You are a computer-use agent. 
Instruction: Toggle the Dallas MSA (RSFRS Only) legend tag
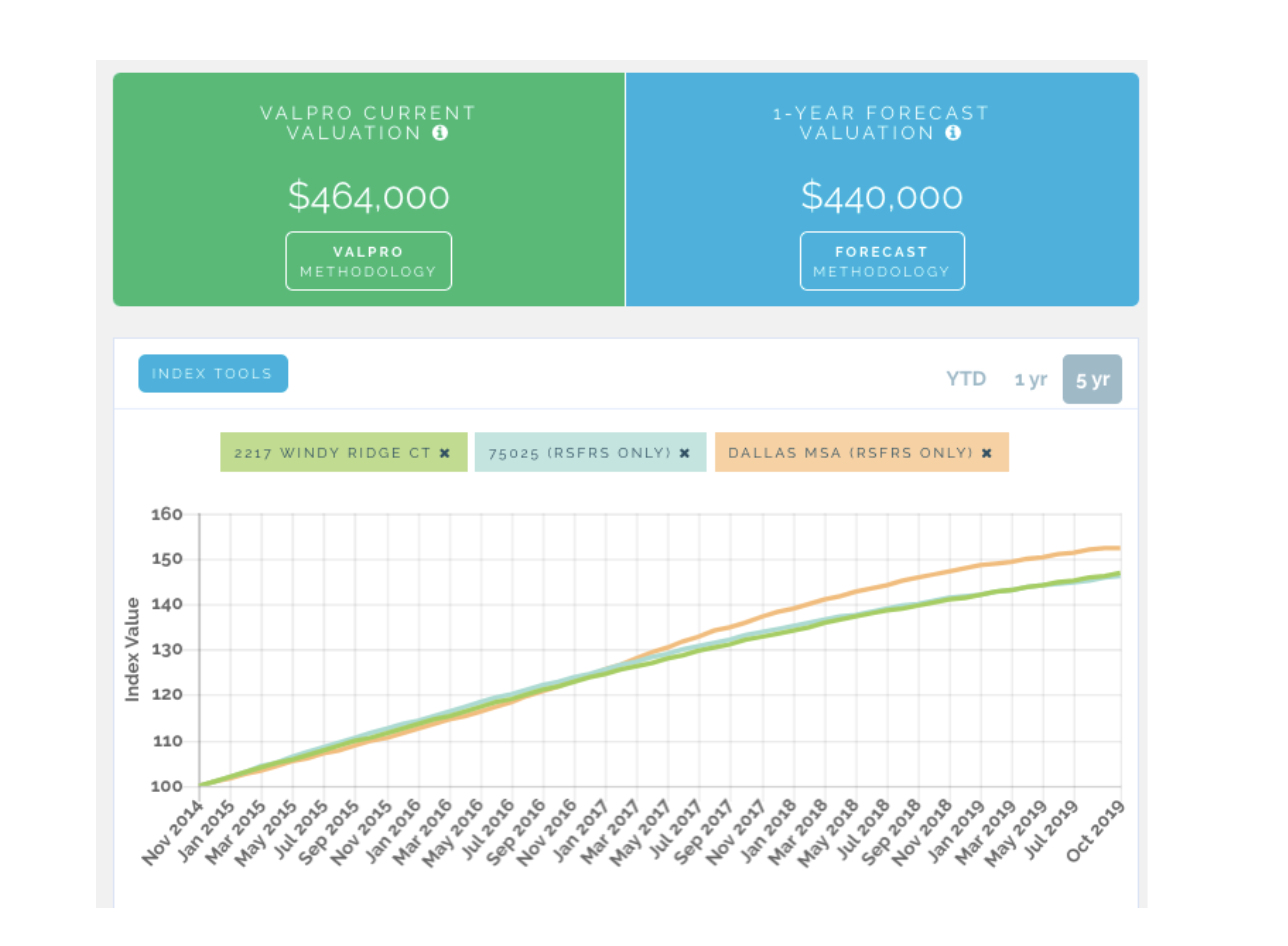pyautogui.click(x=850, y=453)
